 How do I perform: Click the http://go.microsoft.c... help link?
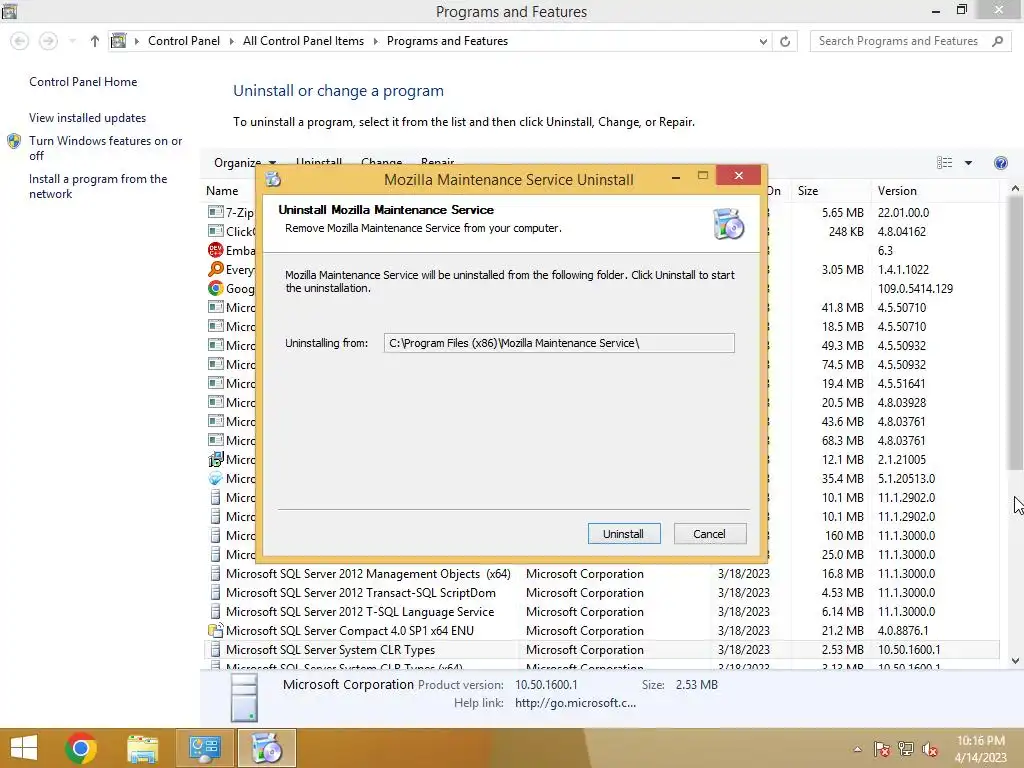(x=575, y=703)
